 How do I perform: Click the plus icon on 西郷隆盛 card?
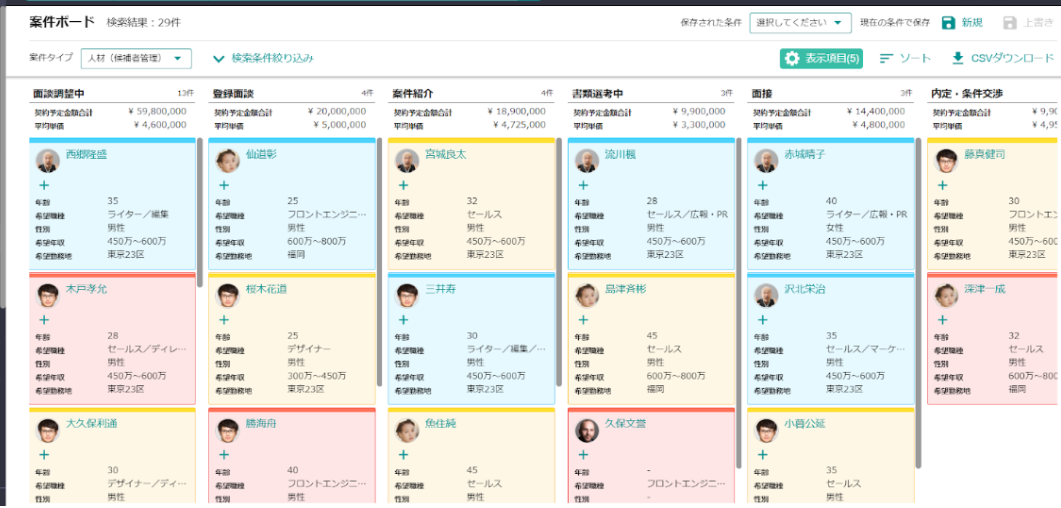[x=44, y=185]
